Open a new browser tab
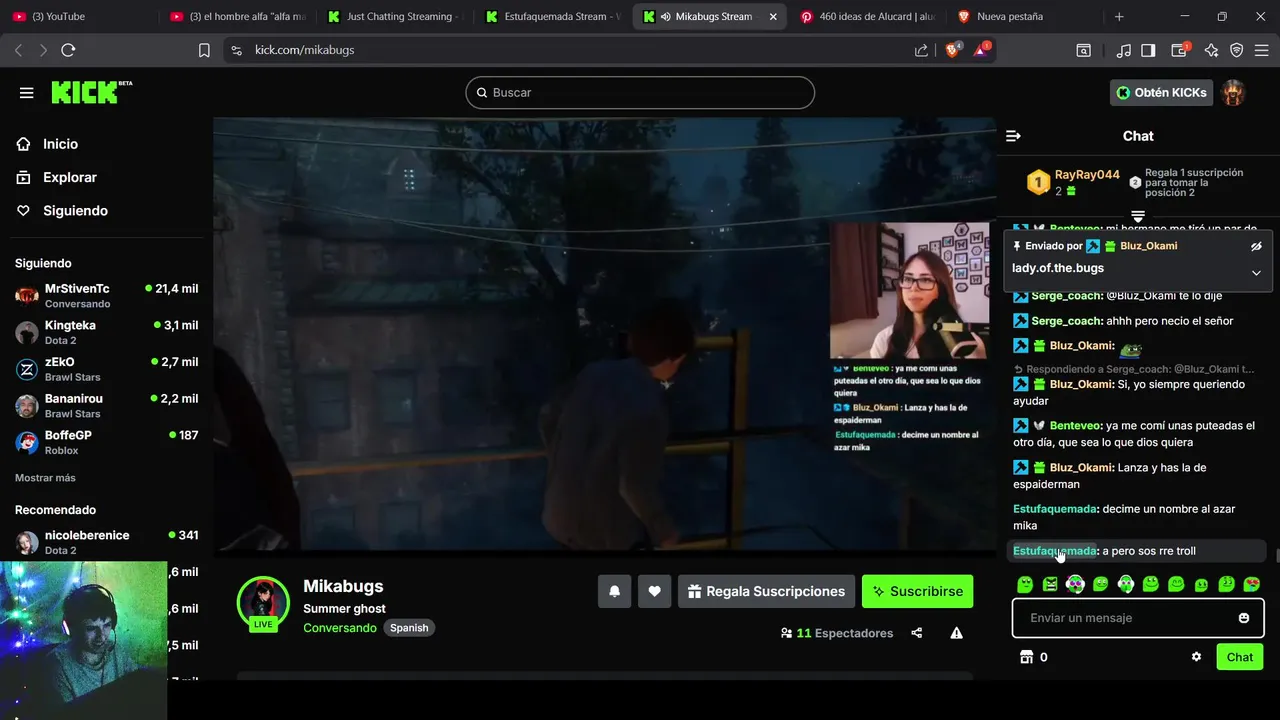 [x=1119, y=16]
